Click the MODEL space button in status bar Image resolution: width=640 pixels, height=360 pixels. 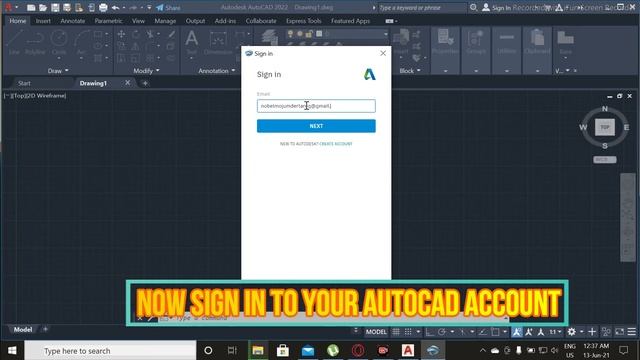[x=376, y=332]
